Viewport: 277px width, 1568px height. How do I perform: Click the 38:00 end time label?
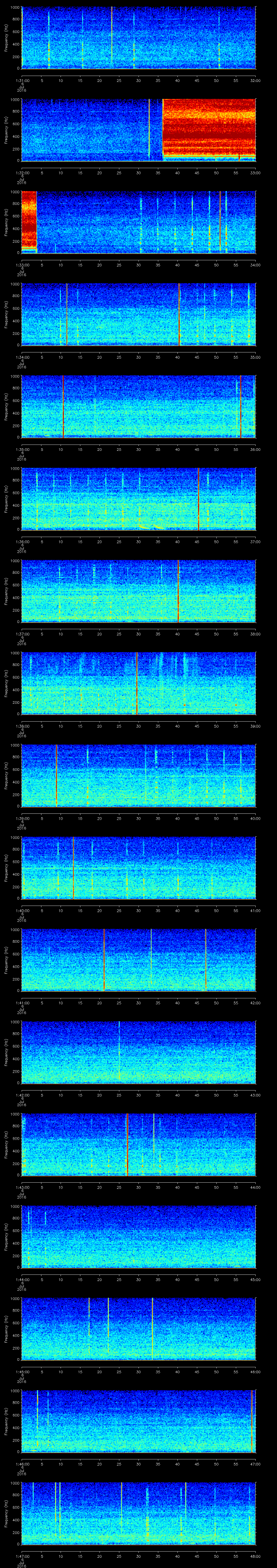point(255,634)
